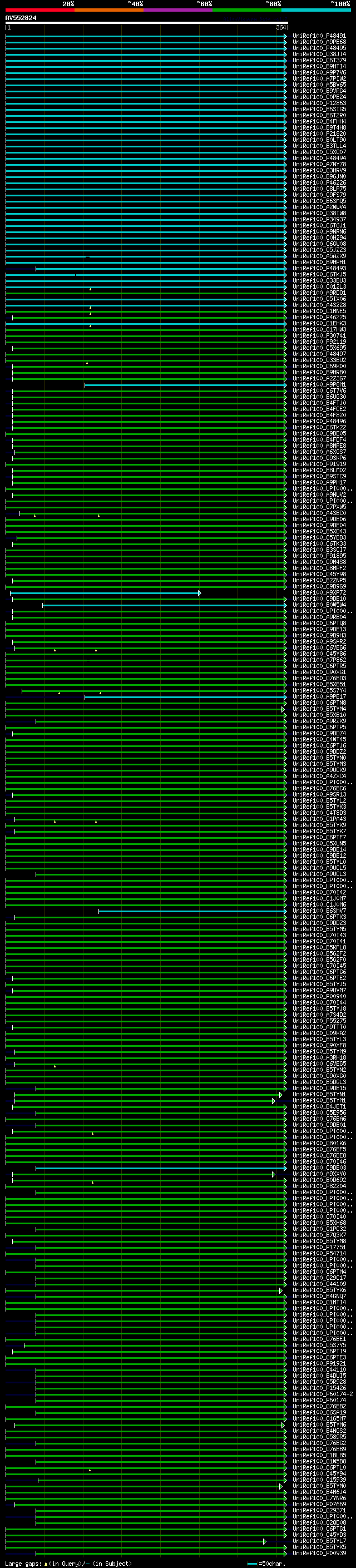Click hit label UniRef100_B6SI65

coord(319,110)
